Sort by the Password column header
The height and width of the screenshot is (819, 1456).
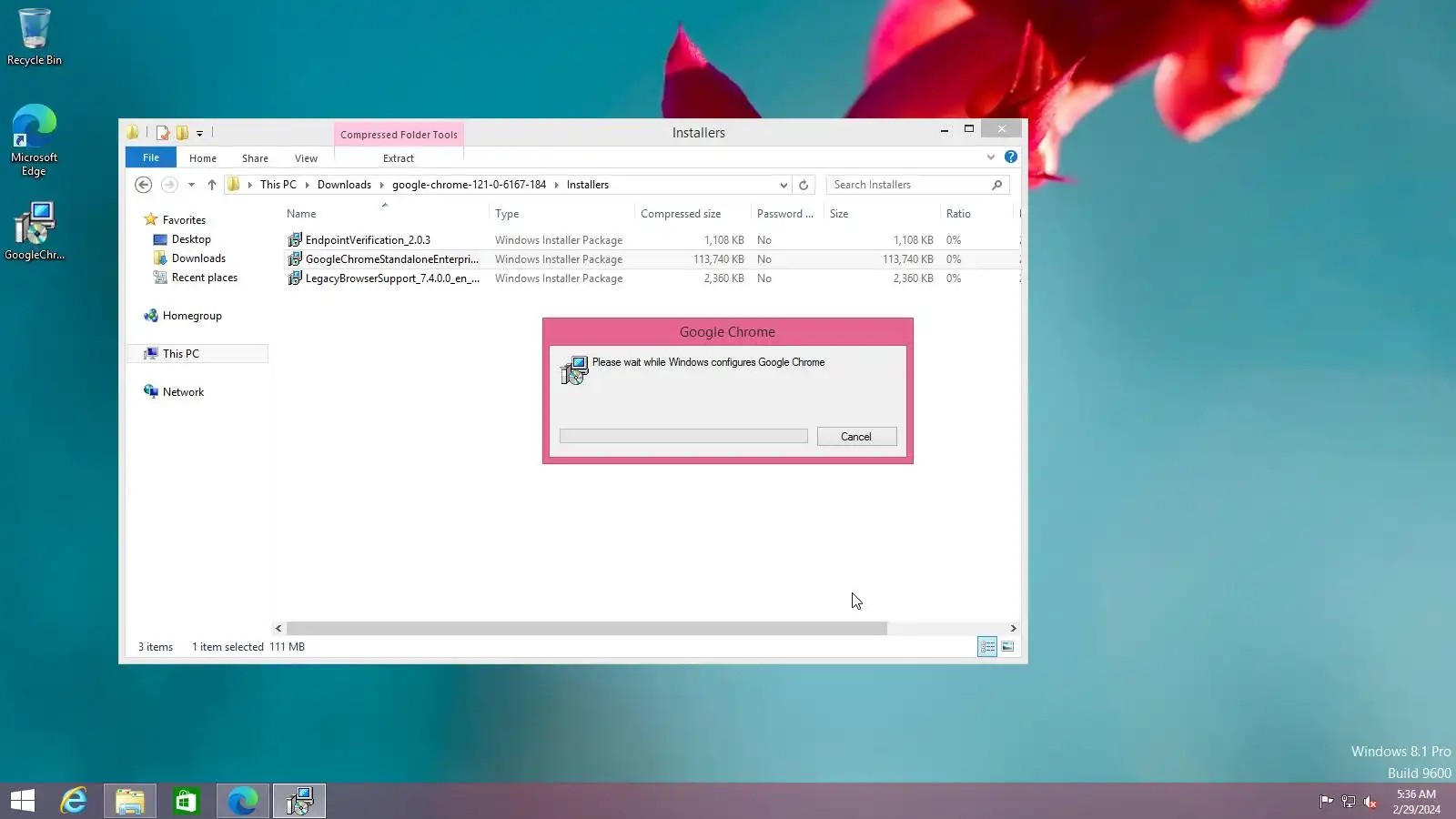click(785, 214)
